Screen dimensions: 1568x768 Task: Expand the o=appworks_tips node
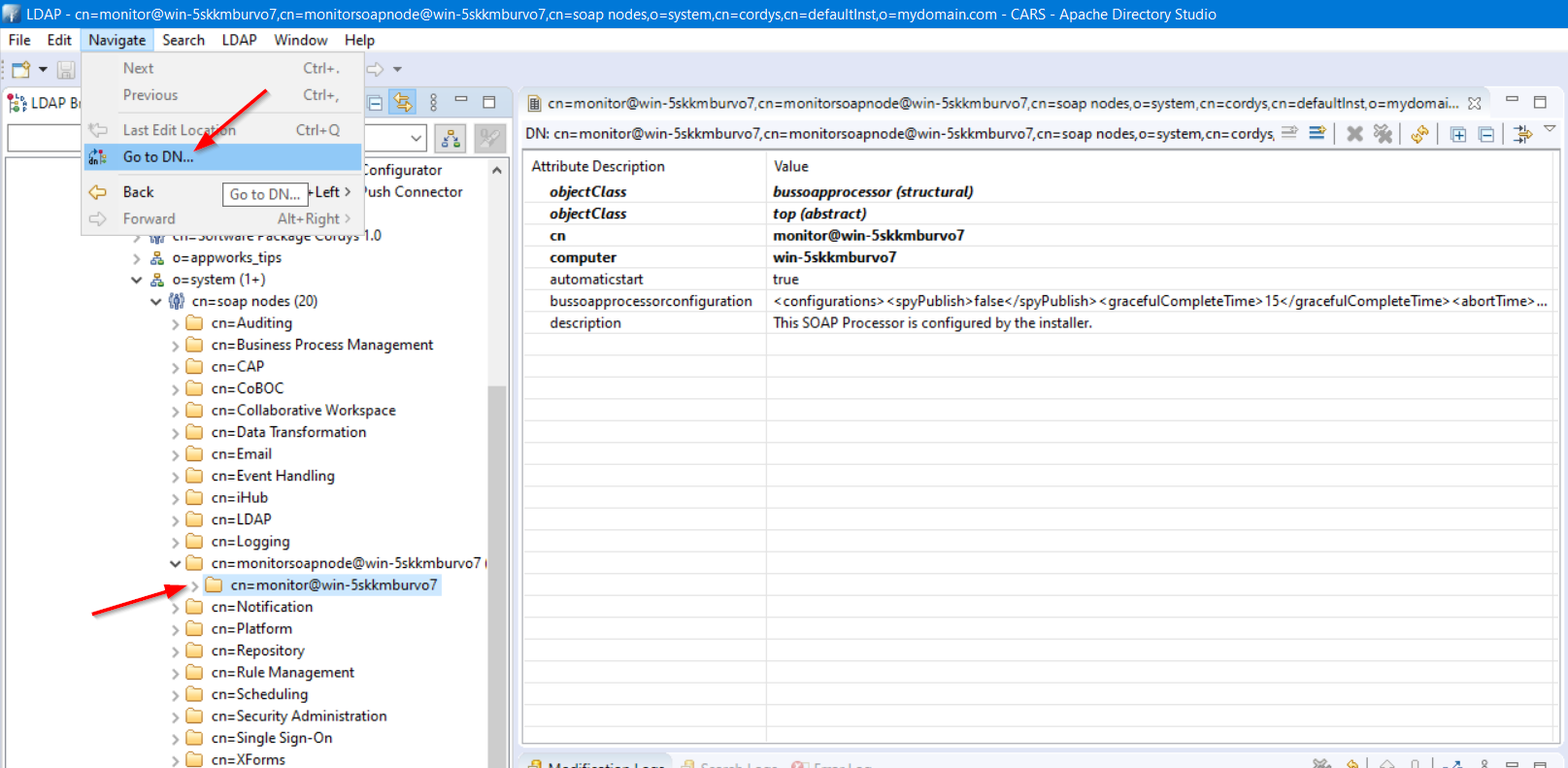coord(136,258)
